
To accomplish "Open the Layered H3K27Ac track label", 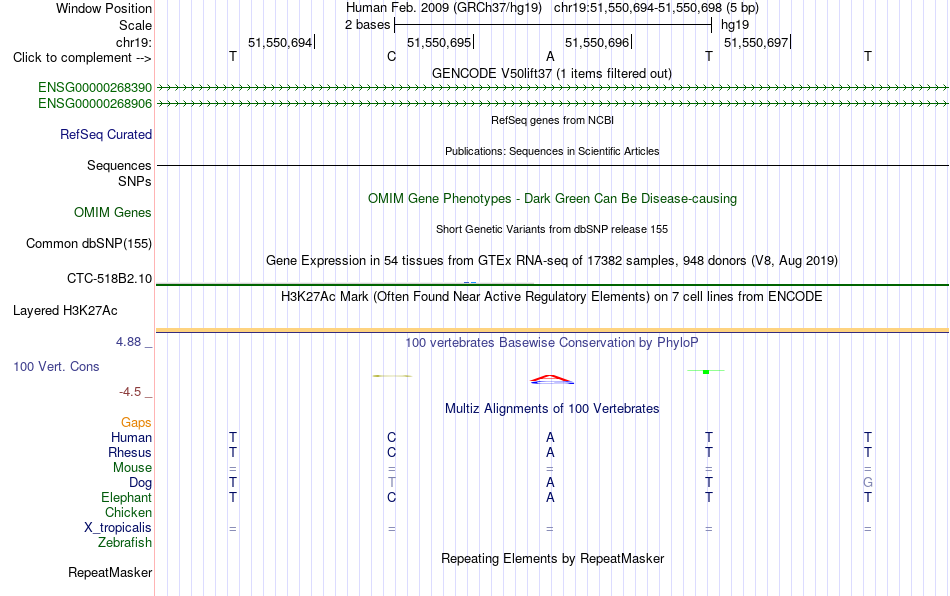I will [65, 311].
